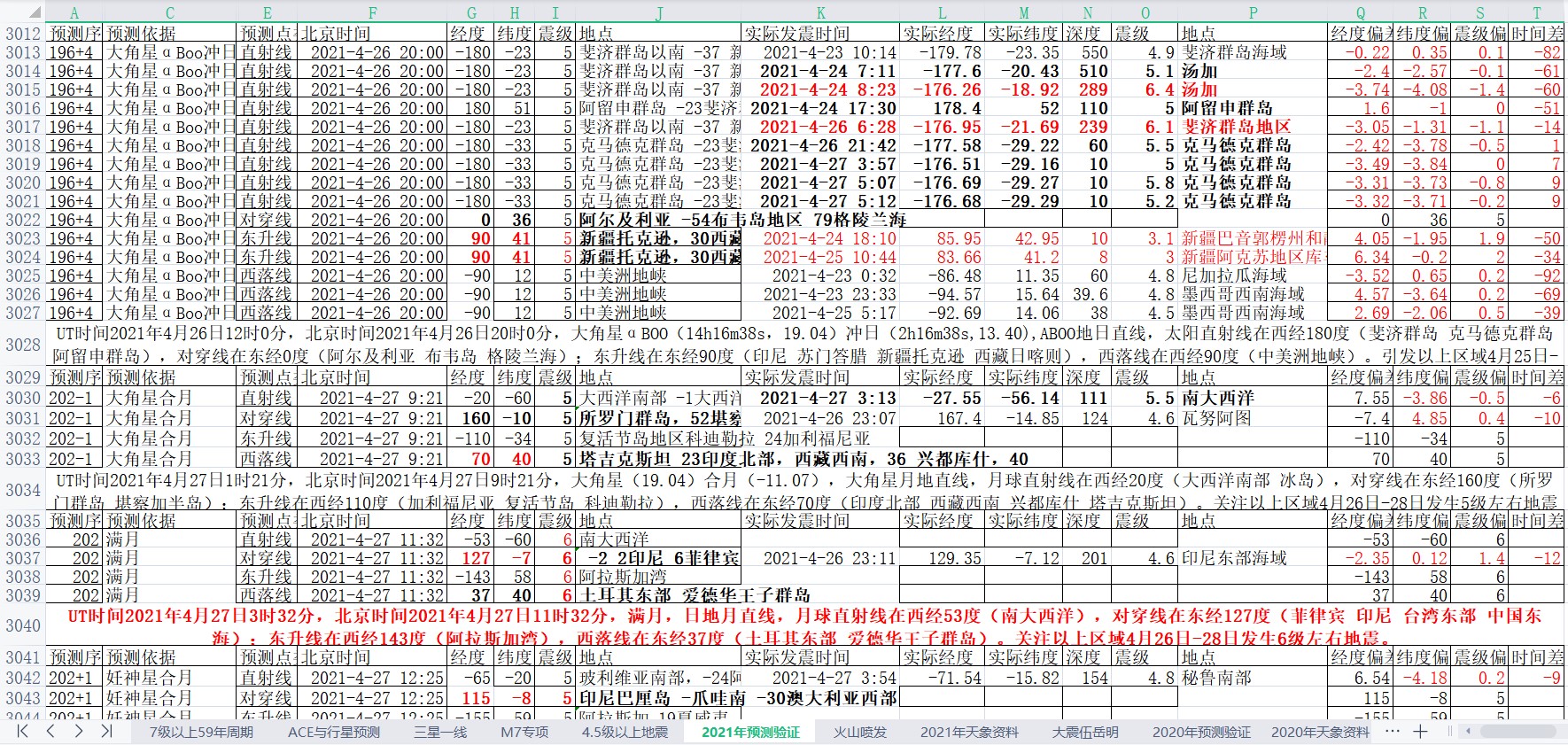The height and width of the screenshot is (745, 1568).
Task: Click cell 南大西洋 in row 3030
Action: 1254,399
